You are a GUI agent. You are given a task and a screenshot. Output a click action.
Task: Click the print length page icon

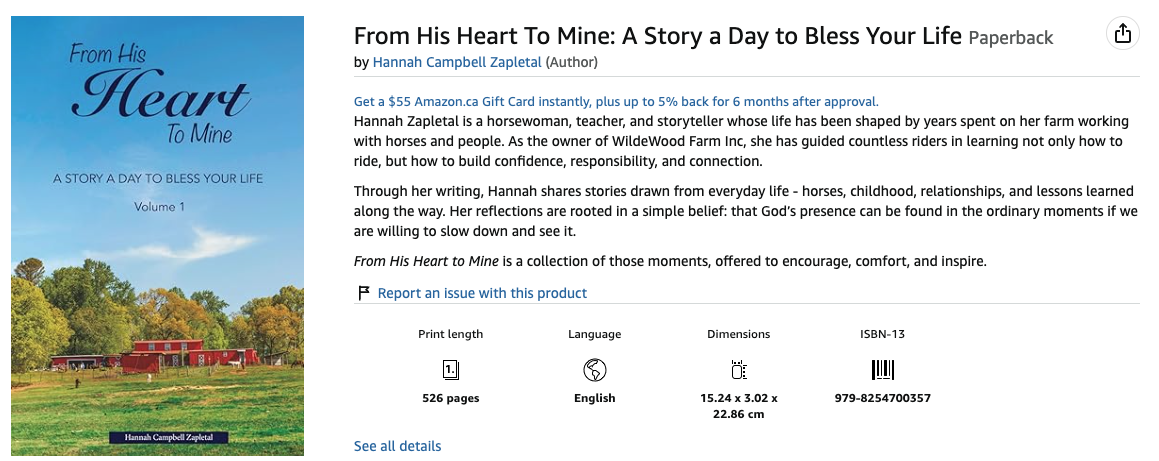[450, 370]
